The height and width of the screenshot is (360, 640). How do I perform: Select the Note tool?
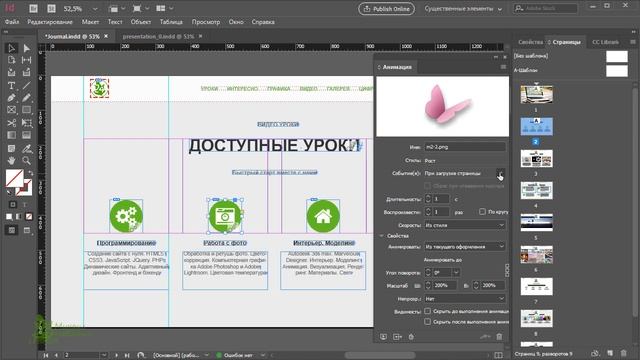[x=11, y=148]
